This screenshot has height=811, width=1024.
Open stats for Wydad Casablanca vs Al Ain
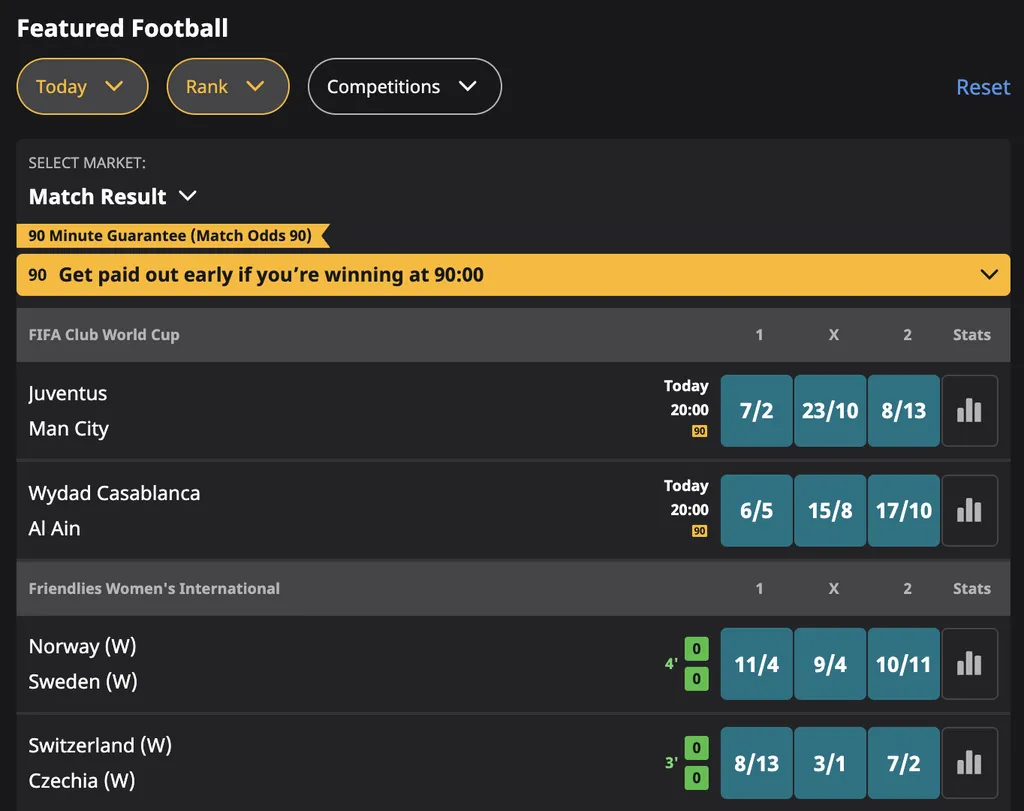tap(969, 510)
